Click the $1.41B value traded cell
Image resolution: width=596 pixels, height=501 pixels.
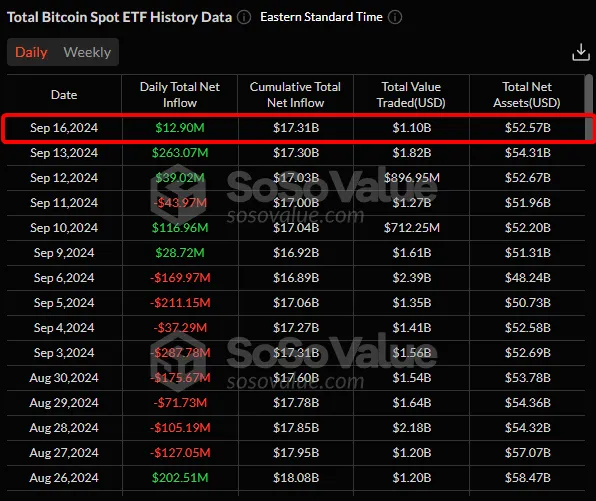point(412,328)
